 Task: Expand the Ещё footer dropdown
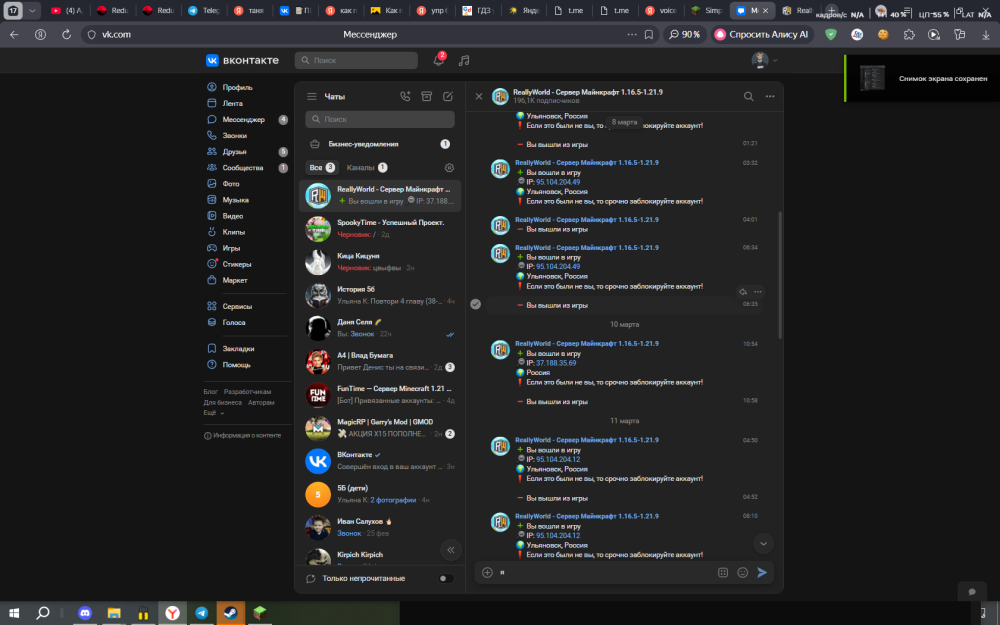click(x=214, y=413)
